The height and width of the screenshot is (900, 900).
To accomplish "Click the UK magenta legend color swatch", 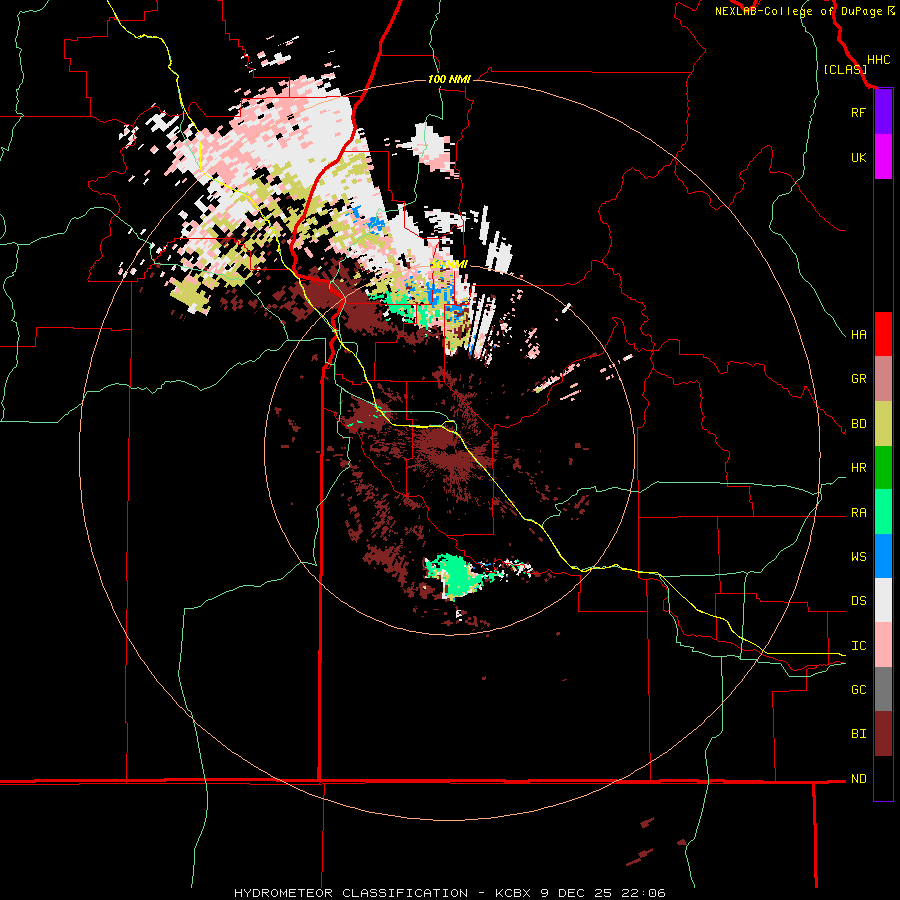I will click(883, 157).
